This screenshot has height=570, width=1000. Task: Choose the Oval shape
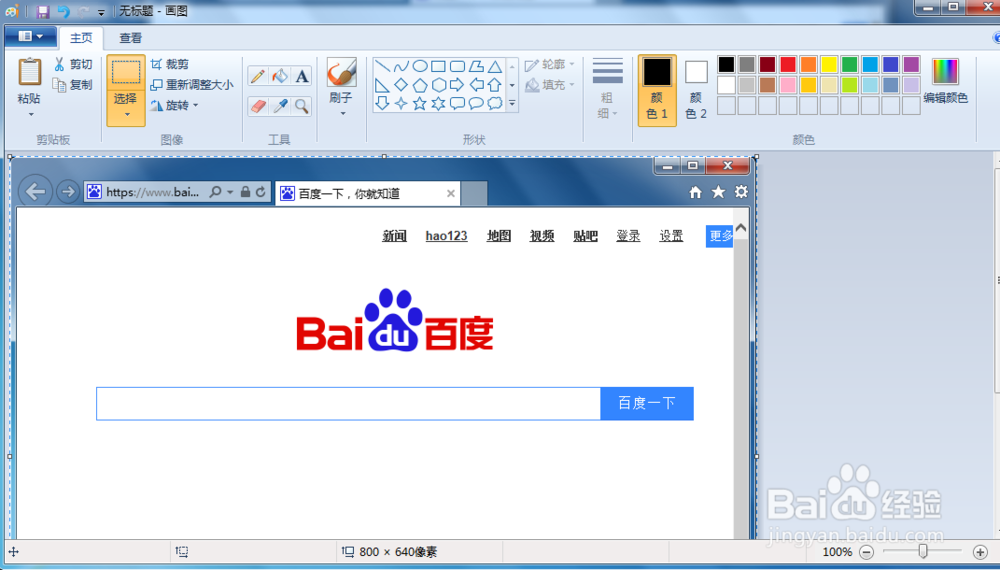420,66
